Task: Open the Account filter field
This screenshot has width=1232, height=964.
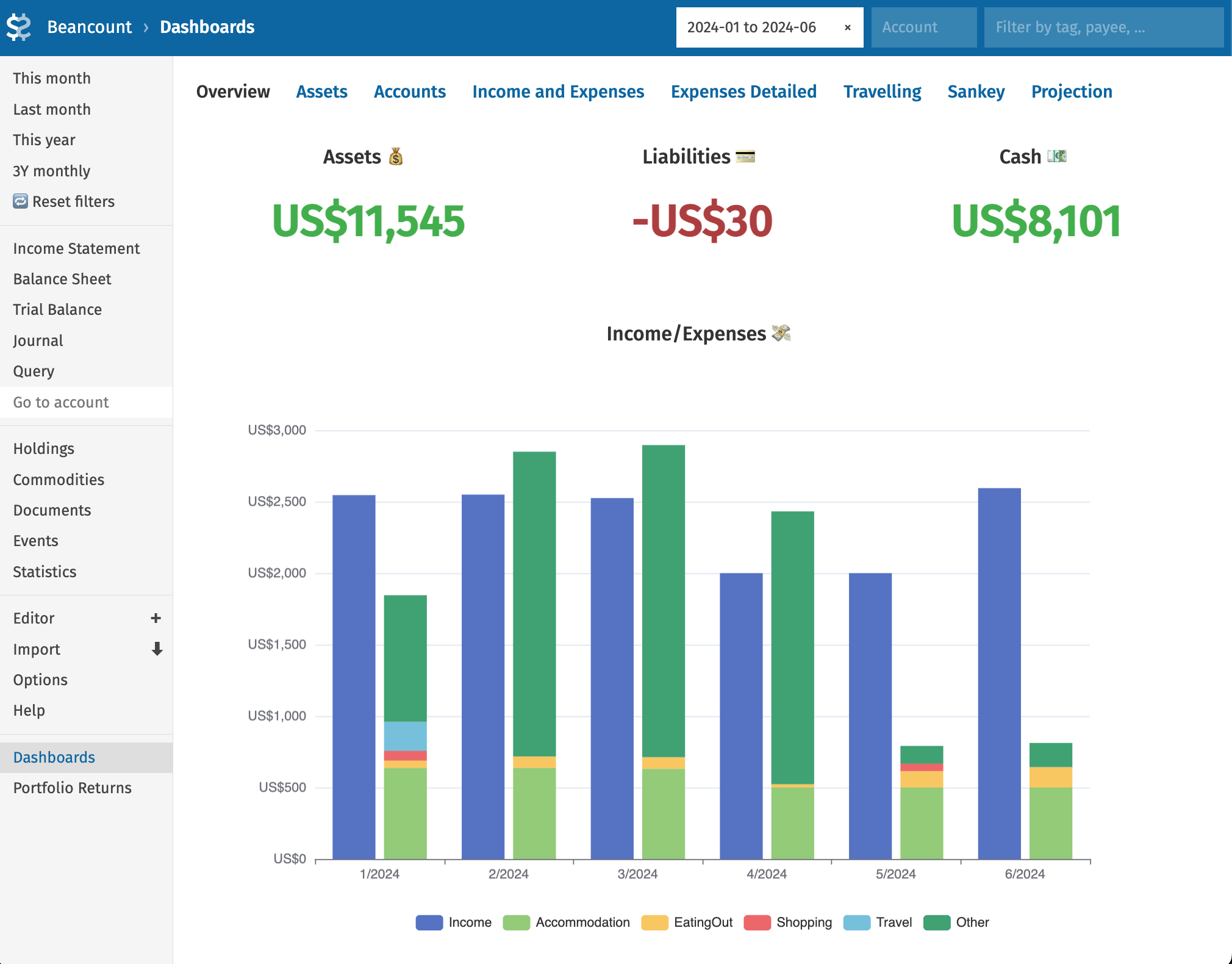Action: (x=923, y=27)
